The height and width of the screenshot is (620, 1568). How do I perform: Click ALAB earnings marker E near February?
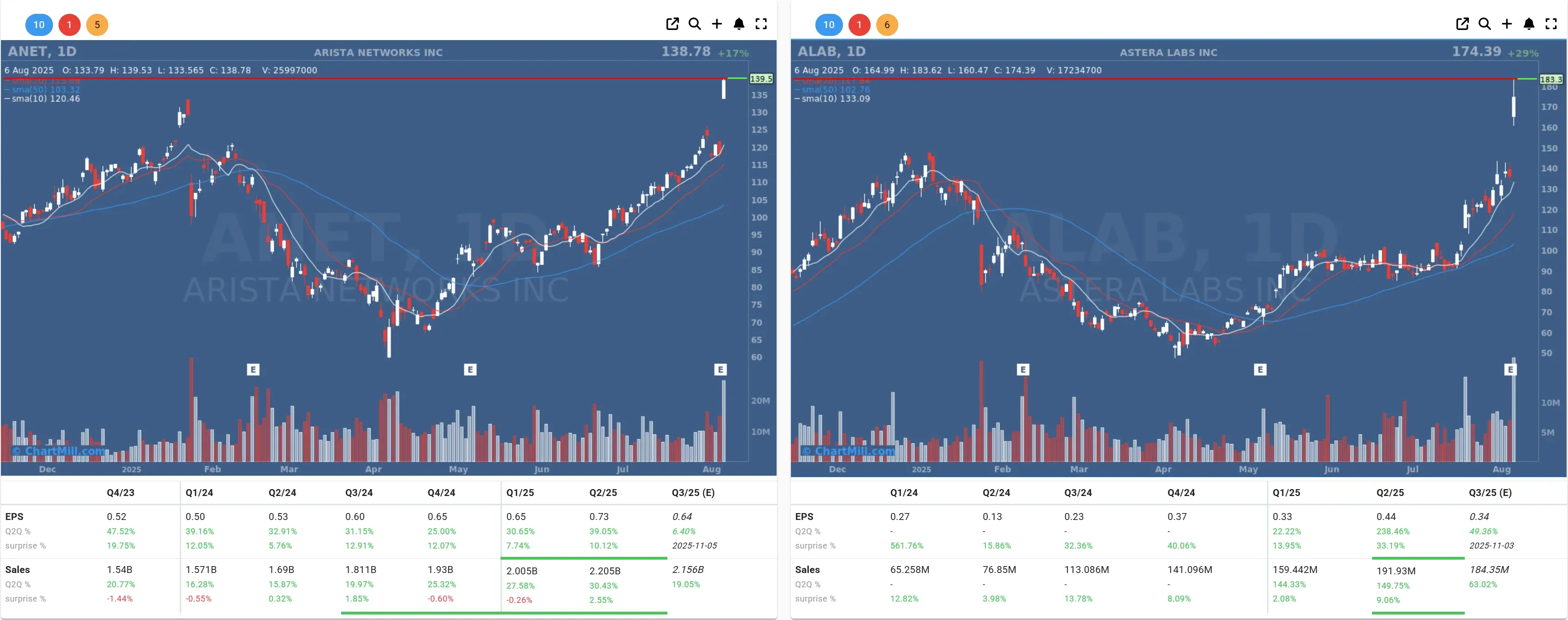1023,369
